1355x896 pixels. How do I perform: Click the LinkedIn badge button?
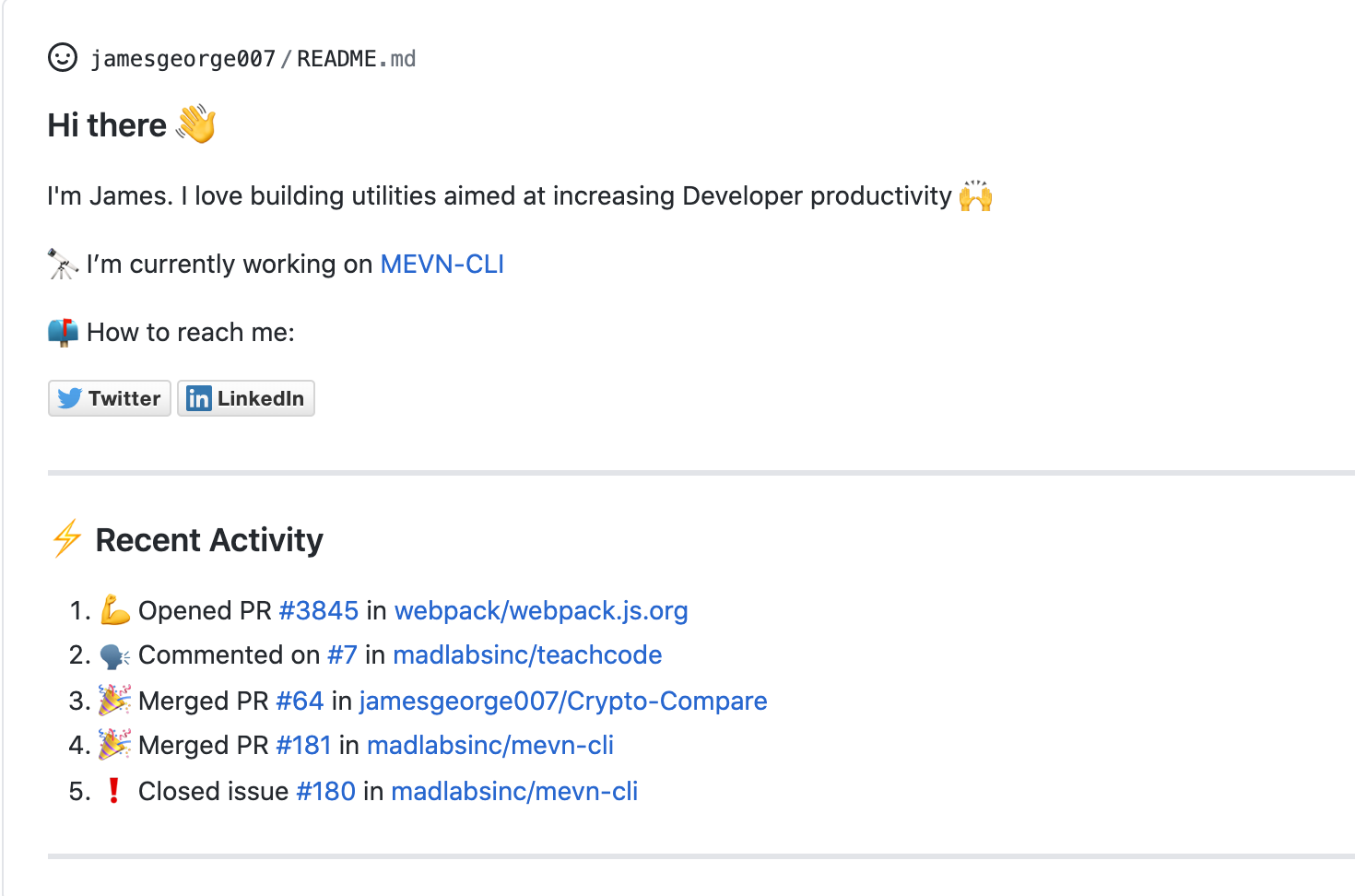point(245,398)
